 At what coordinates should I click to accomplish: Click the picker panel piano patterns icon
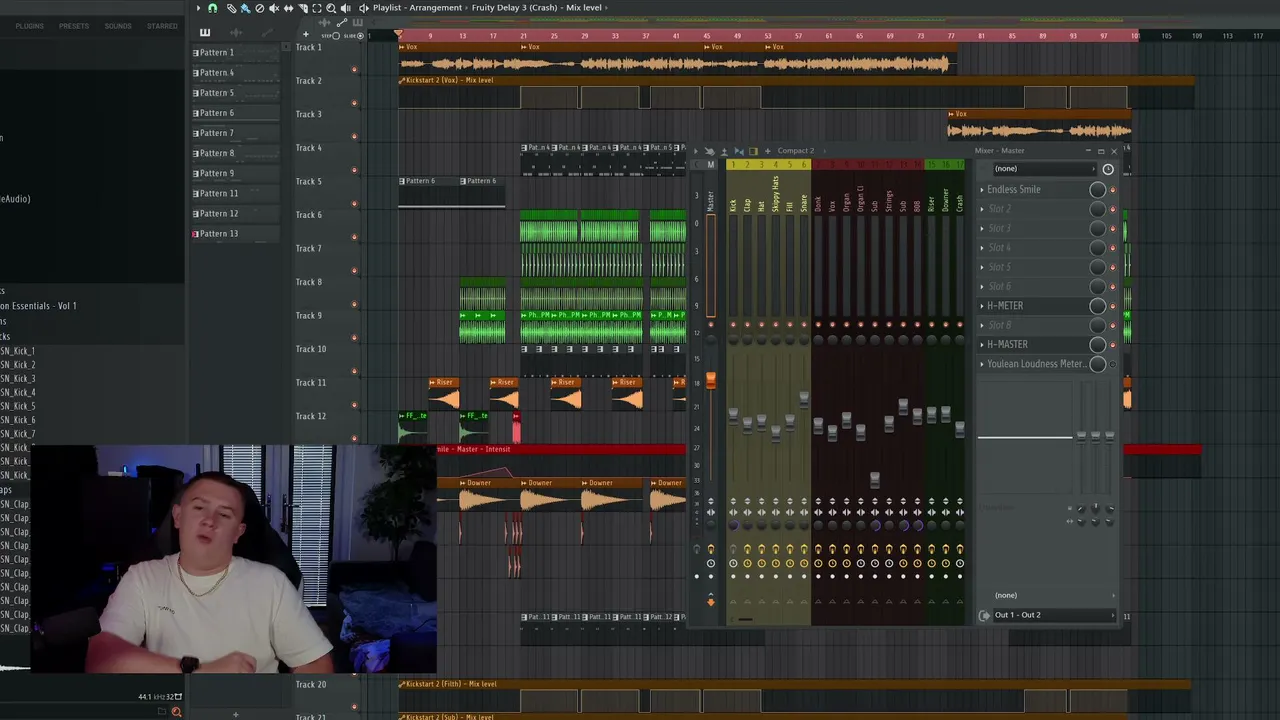pos(205,33)
